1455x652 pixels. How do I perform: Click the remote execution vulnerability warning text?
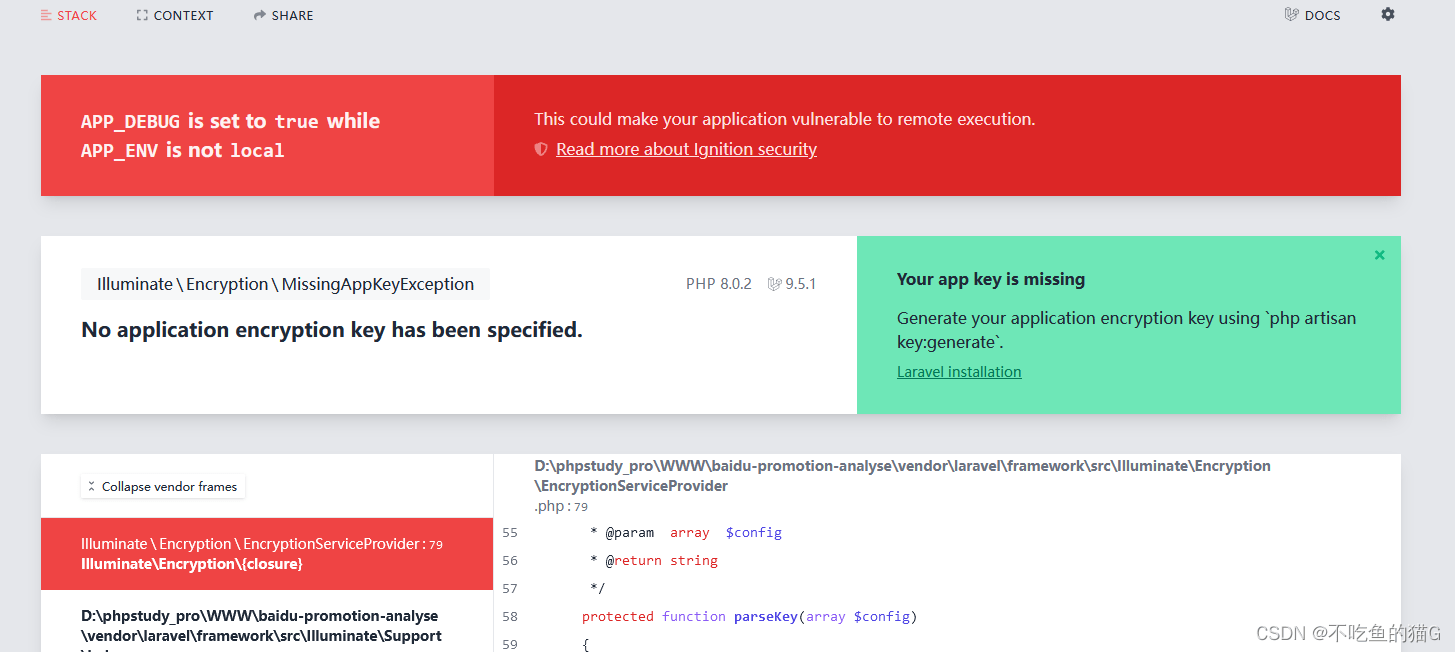(x=785, y=119)
